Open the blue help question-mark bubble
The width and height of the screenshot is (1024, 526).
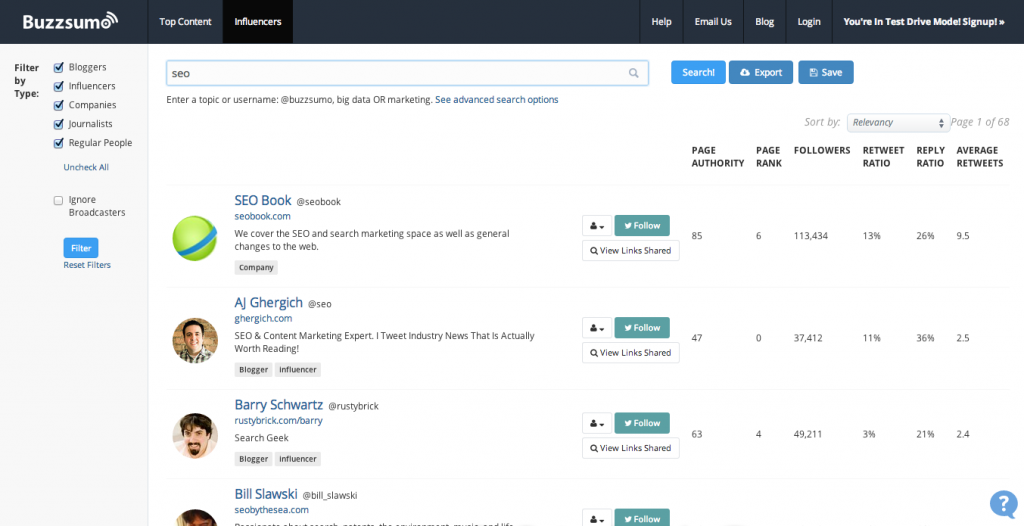click(1003, 504)
